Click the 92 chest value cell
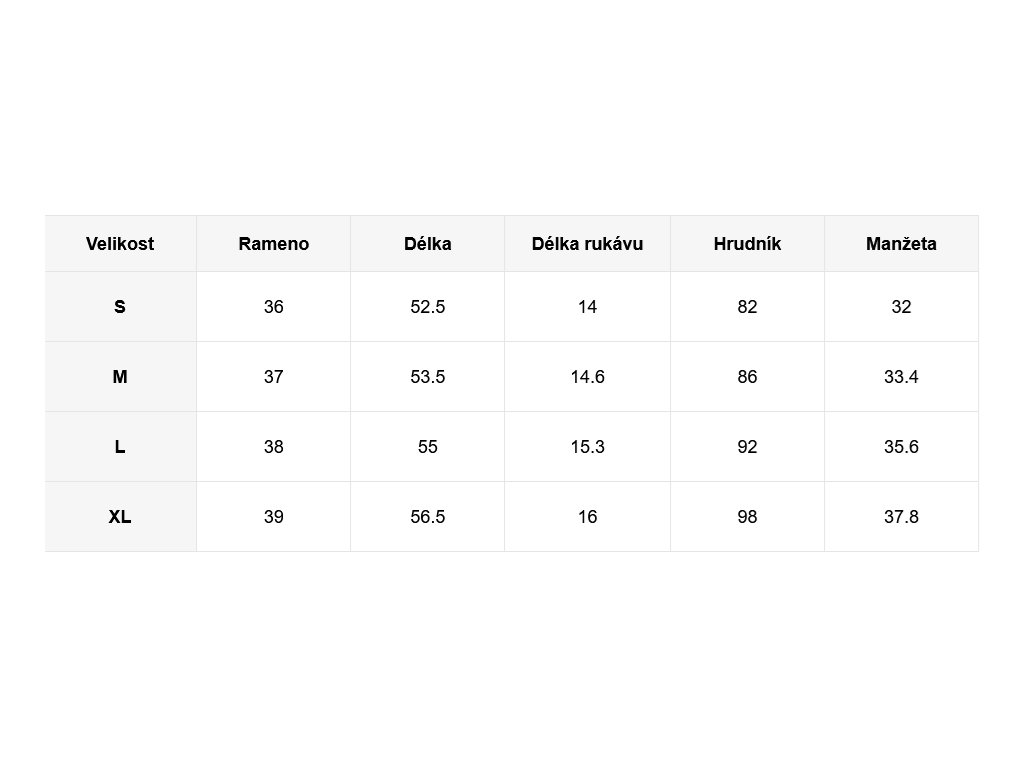 pos(747,447)
